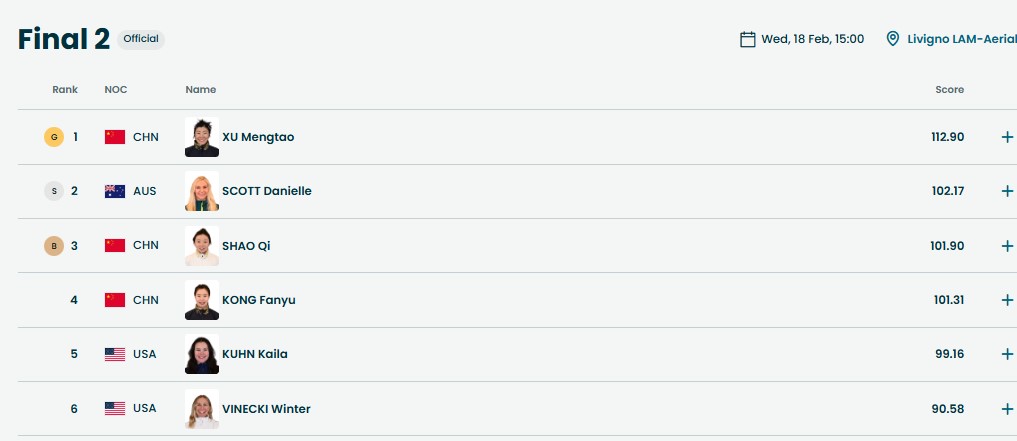Open XU Mengtao's athlete profile

[257, 137]
